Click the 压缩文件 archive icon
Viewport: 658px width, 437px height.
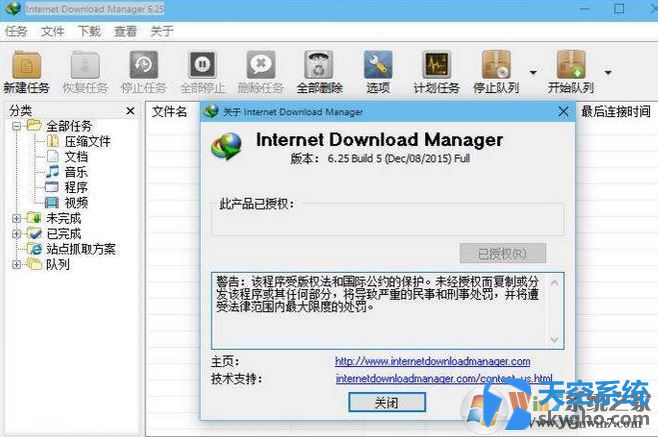pyautogui.click(x=52, y=141)
